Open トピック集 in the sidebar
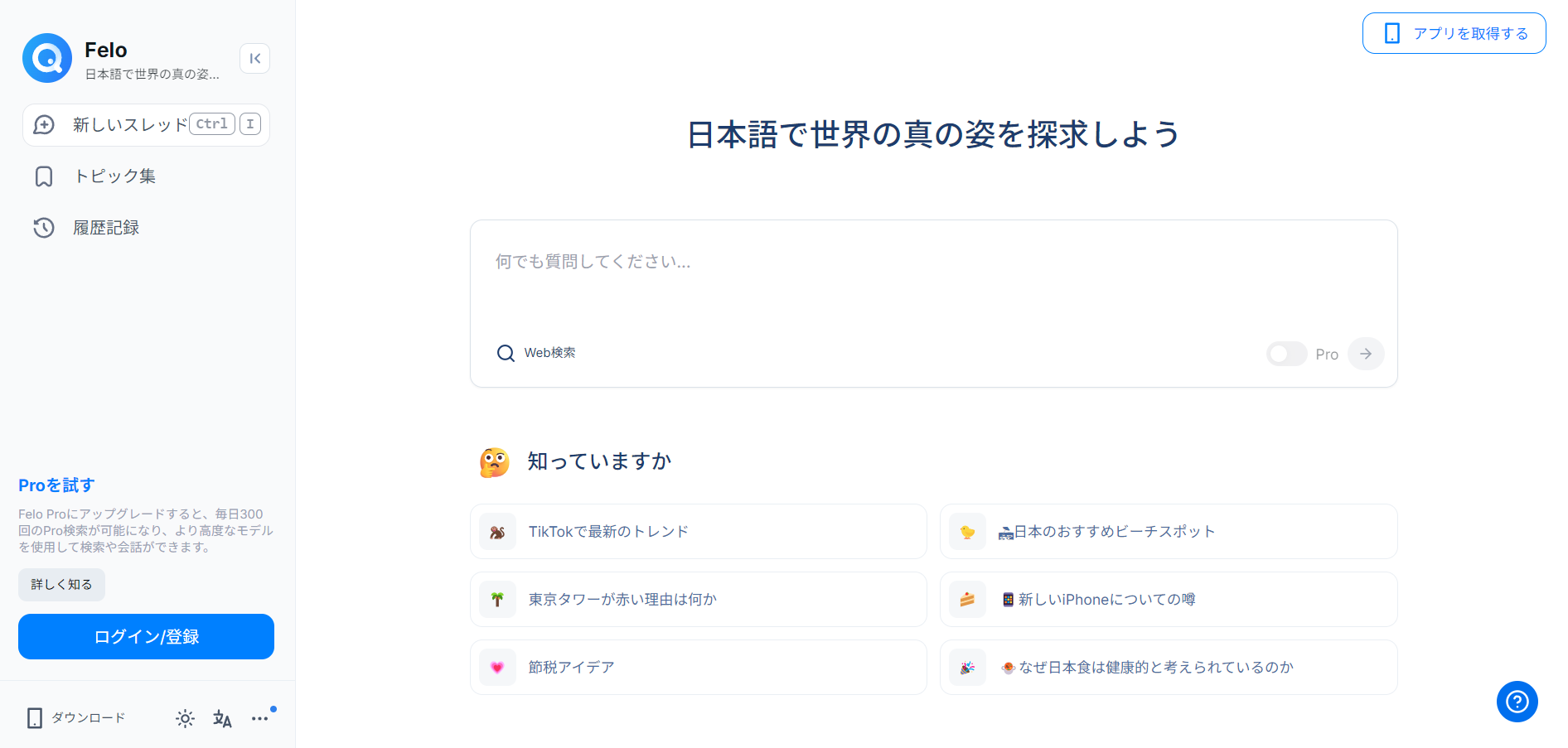The image size is (1568, 748). (x=114, y=176)
